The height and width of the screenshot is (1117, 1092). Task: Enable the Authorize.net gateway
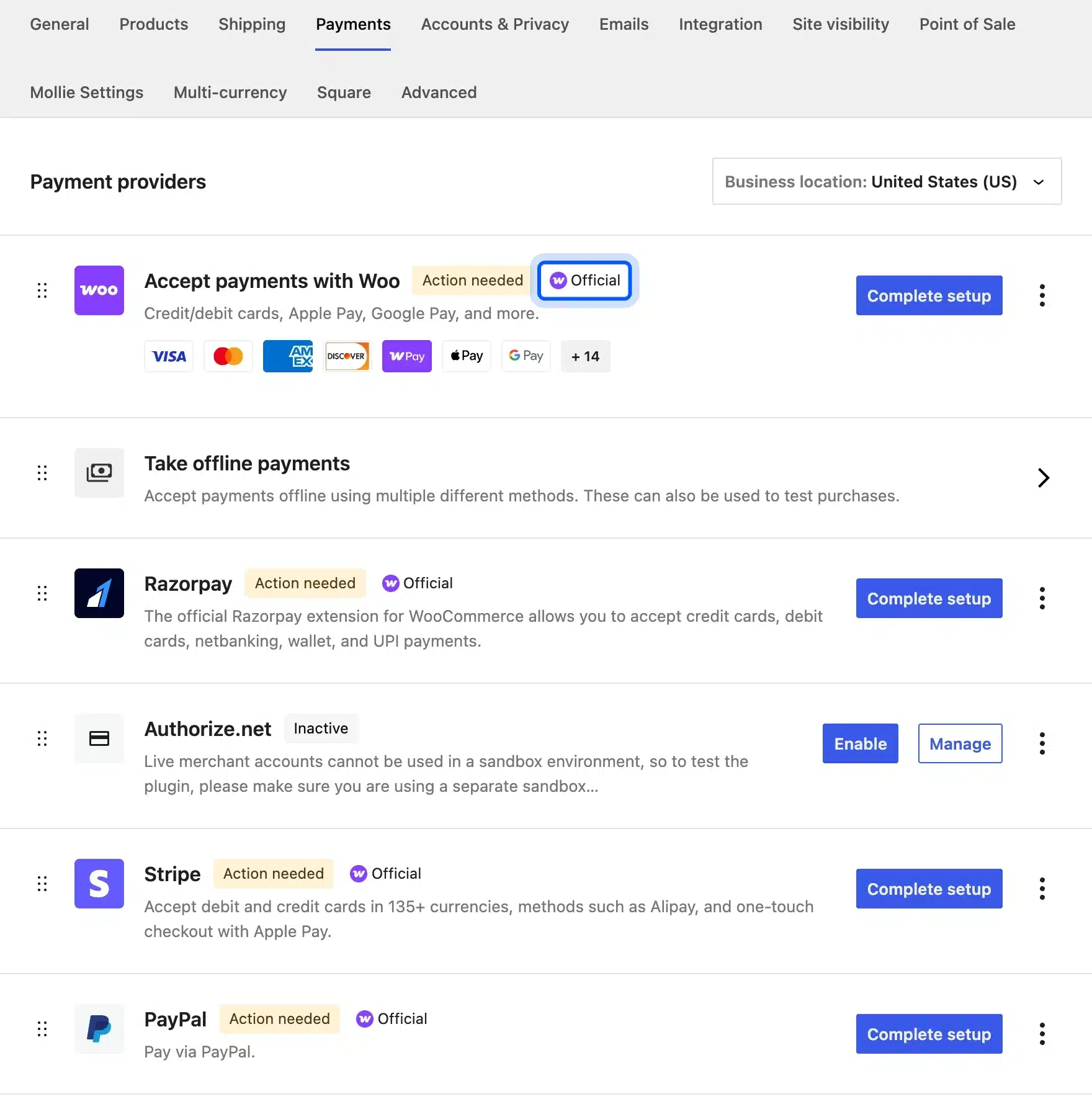pos(861,743)
